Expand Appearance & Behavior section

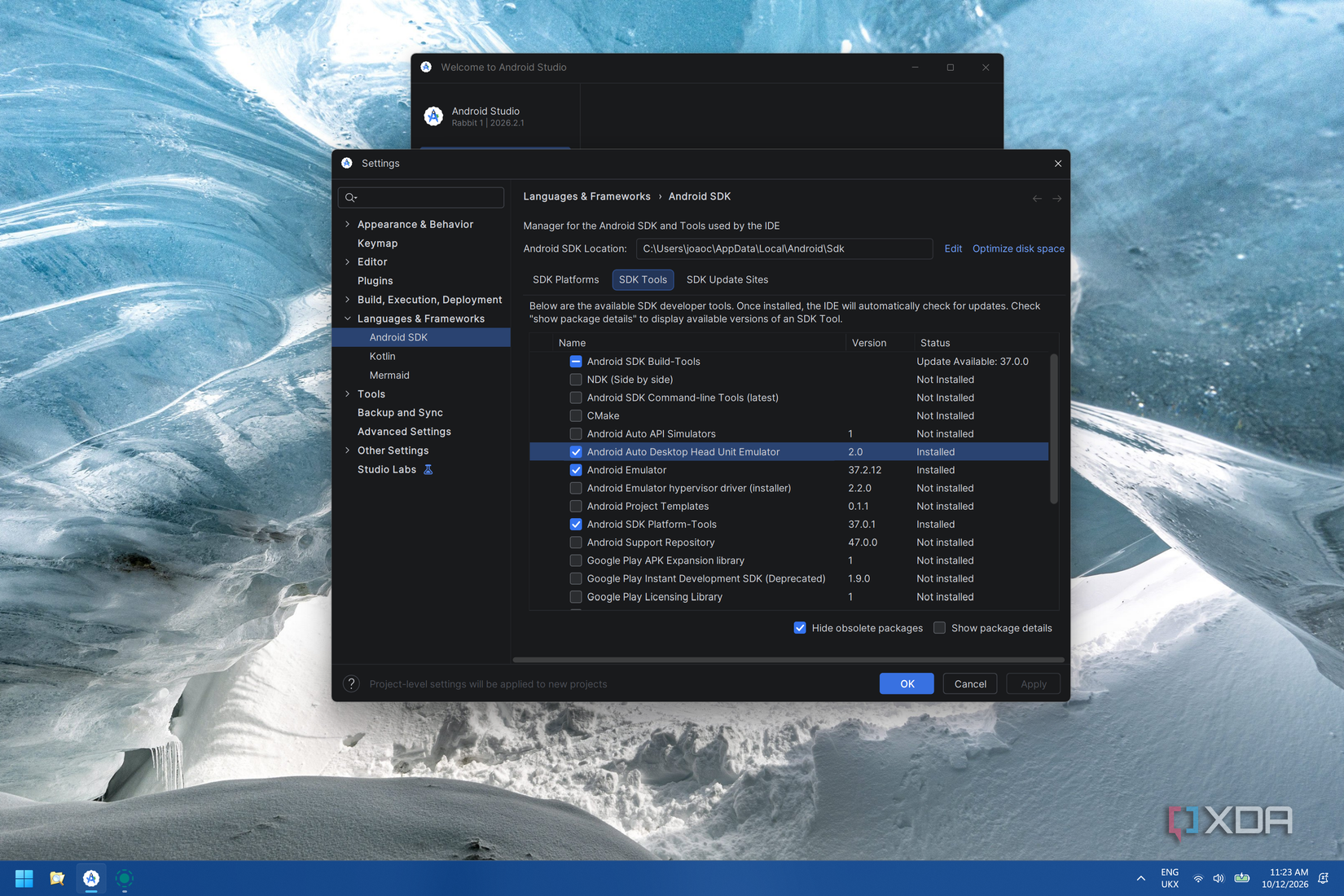tap(348, 224)
